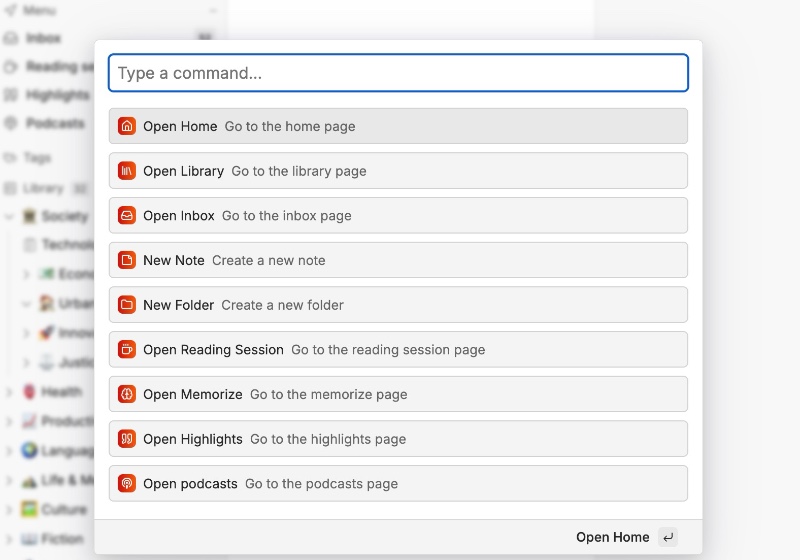The image size is (800, 560).
Task: Click 'Go to the podcasts page' description
Action: 321,483
